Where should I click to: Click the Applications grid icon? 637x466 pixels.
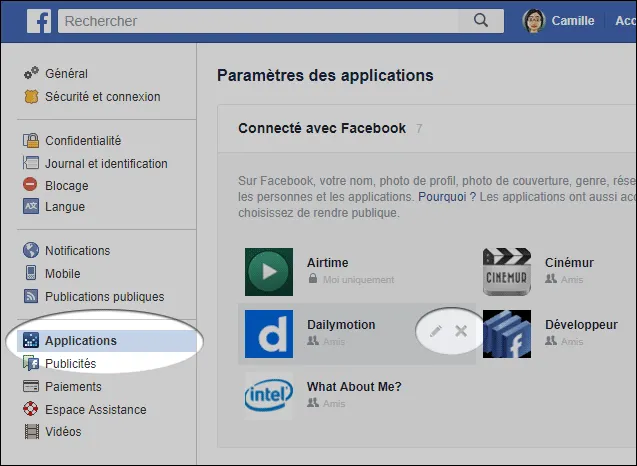31,340
